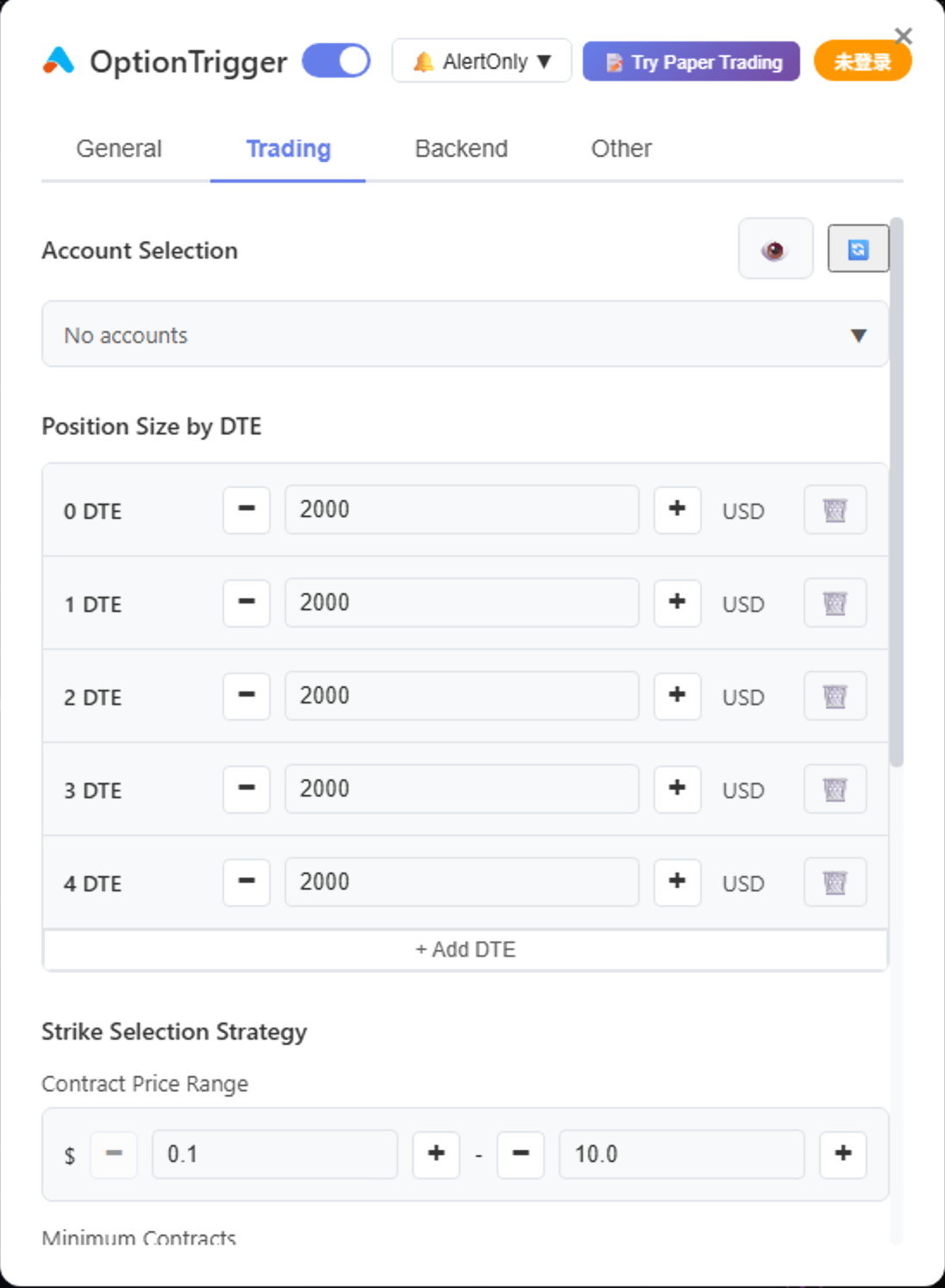Click the Position Size by DTE heading
Viewport: 945px width, 1288px height.
tap(152, 427)
